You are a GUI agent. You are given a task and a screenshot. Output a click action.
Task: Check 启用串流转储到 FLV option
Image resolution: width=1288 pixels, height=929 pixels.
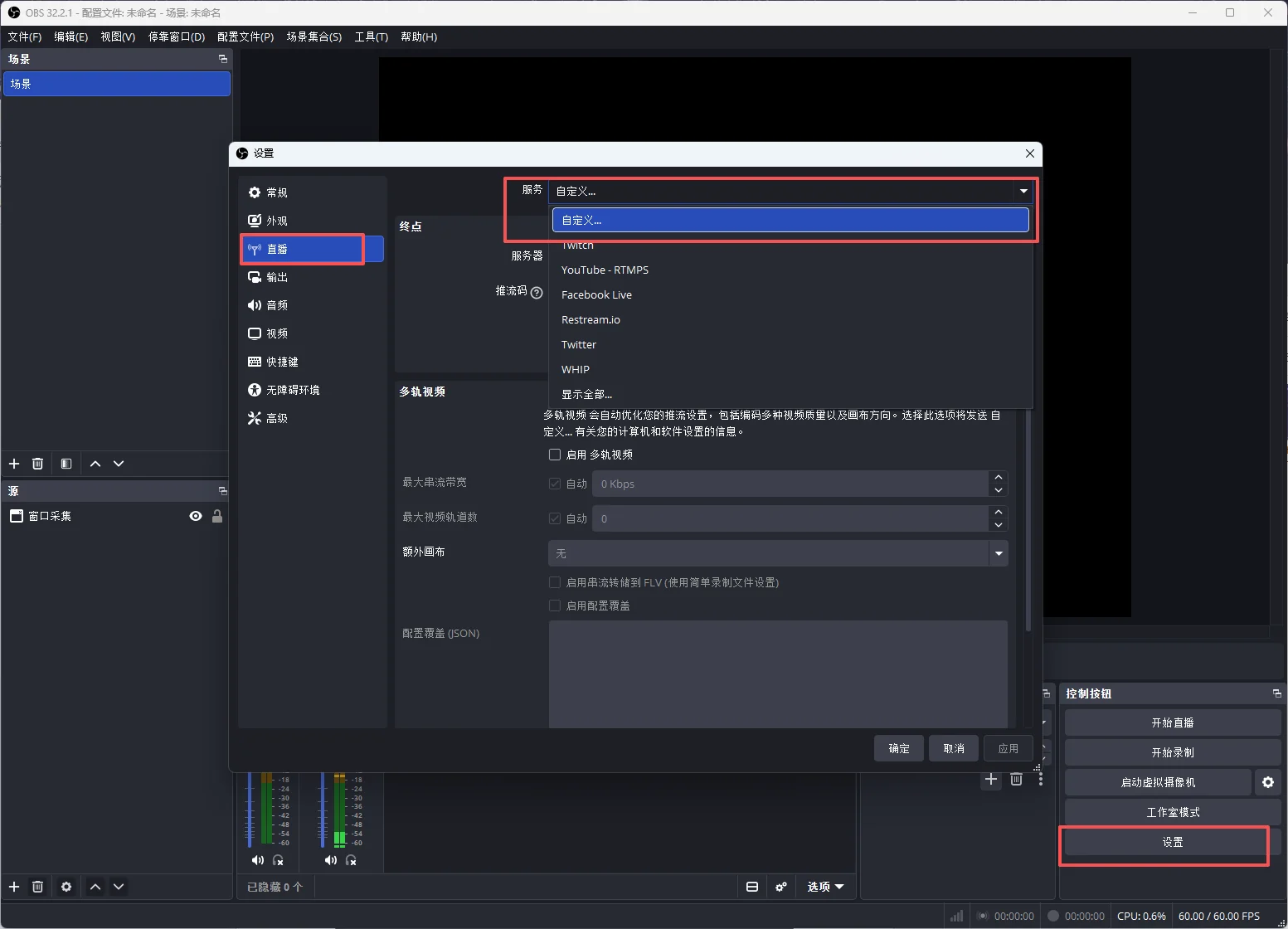555,582
